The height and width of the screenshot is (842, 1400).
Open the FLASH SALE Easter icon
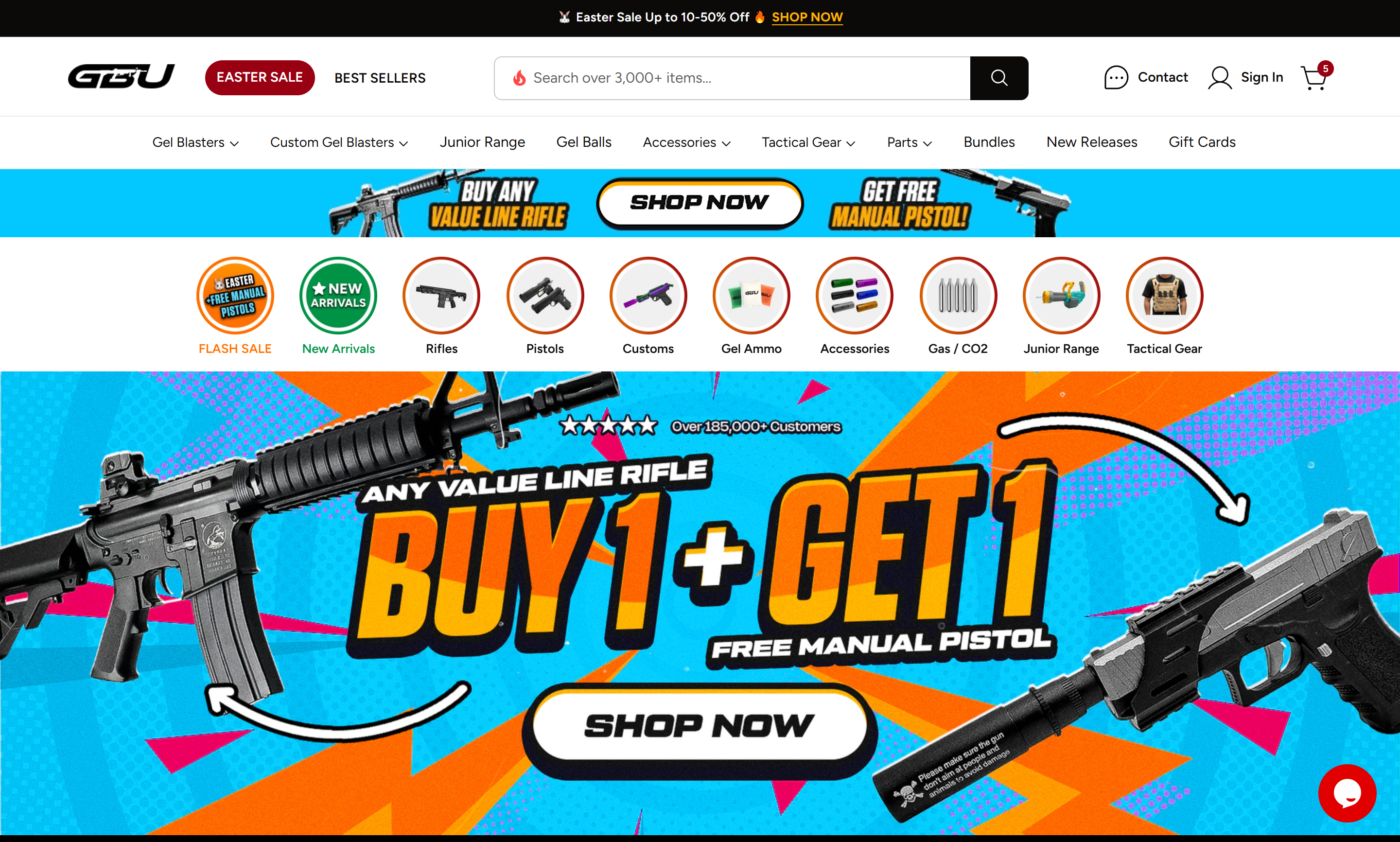tap(235, 295)
